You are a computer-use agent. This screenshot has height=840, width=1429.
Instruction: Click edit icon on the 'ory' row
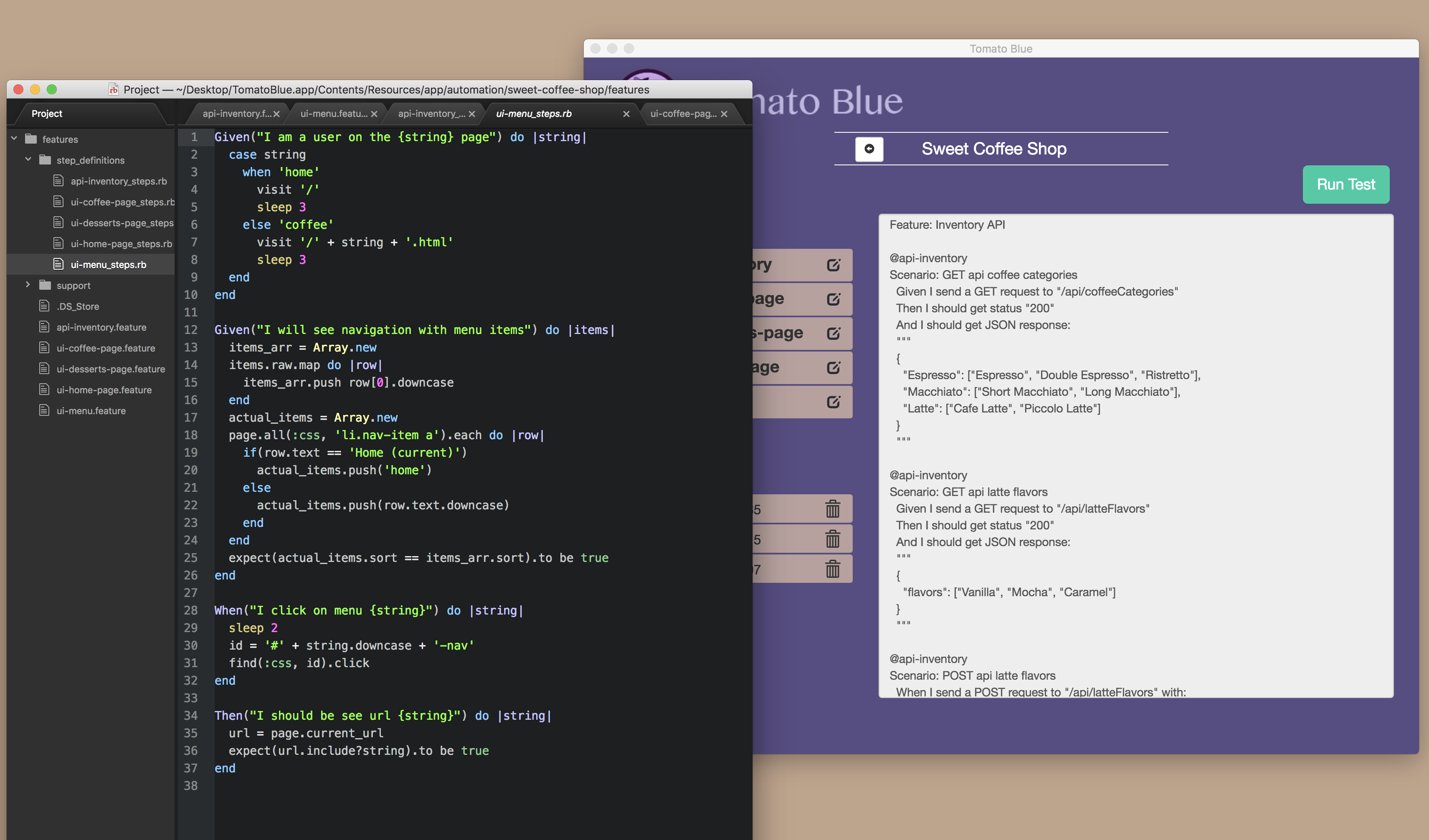point(833,265)
